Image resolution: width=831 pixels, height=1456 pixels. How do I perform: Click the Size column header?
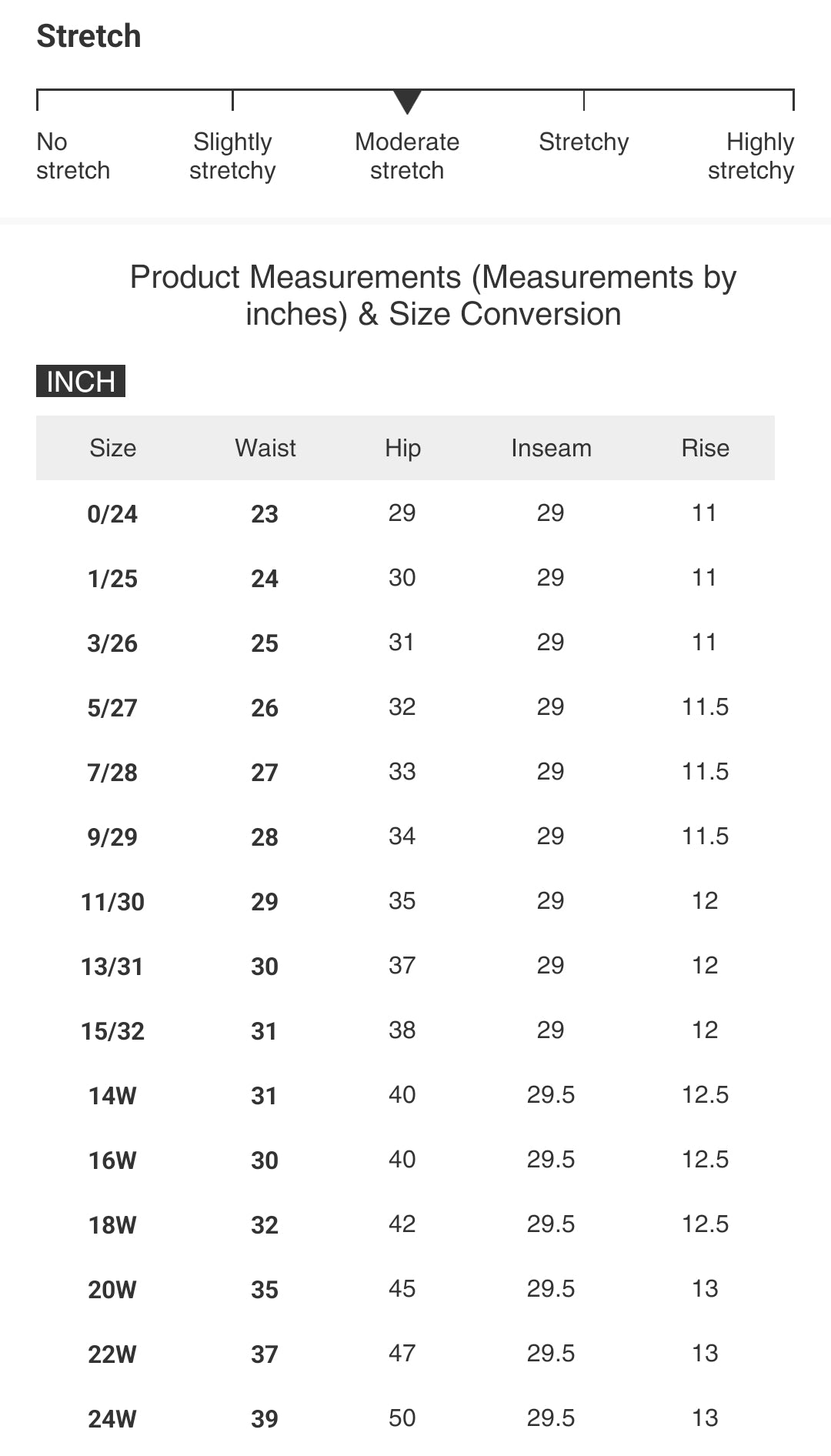(112, 448)
